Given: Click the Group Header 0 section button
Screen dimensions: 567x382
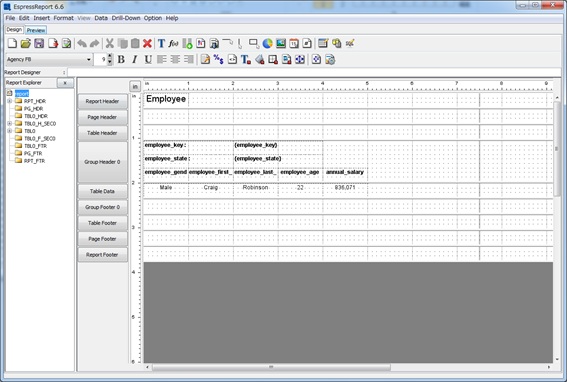Looking at the screenshot, I should (102, 162).
